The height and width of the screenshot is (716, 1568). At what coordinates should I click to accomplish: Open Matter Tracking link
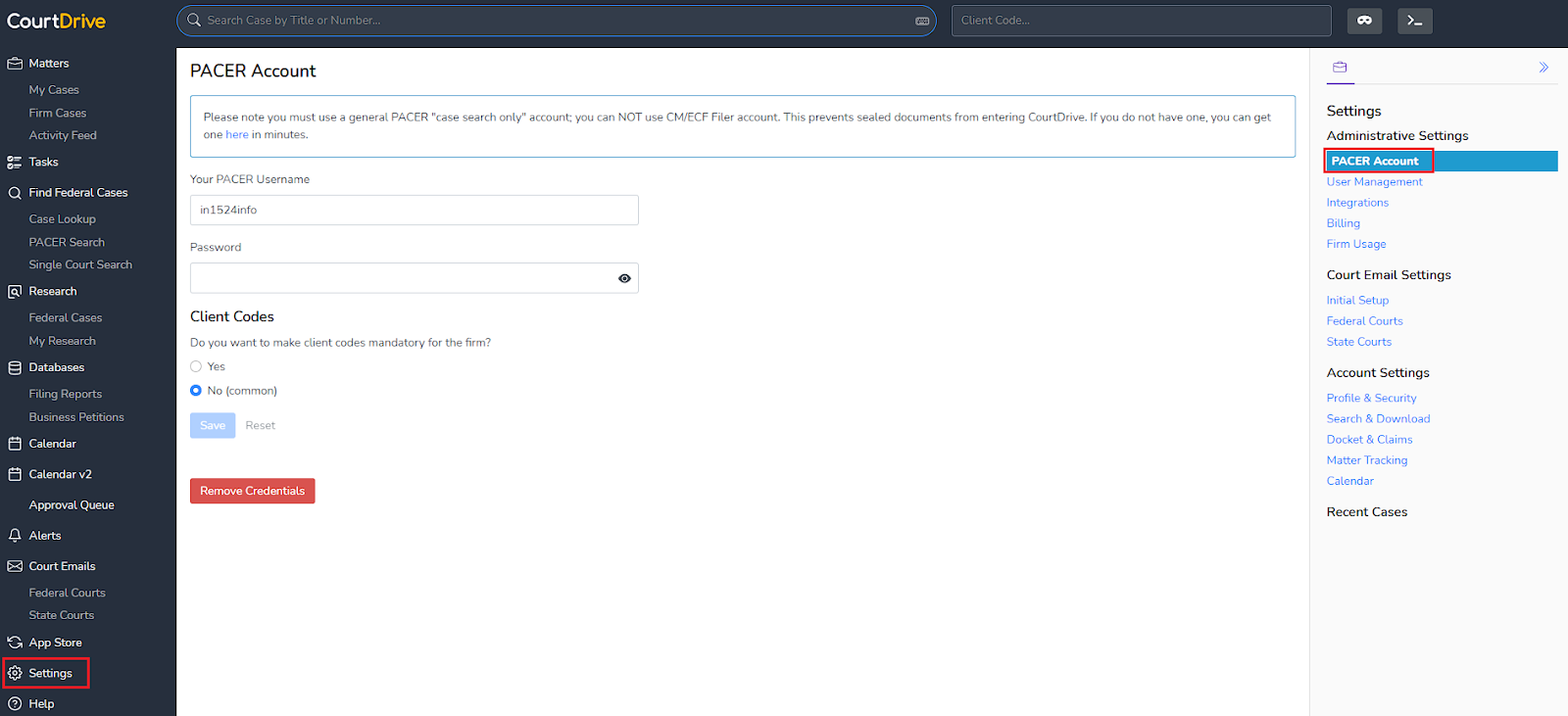(1367, 460)
